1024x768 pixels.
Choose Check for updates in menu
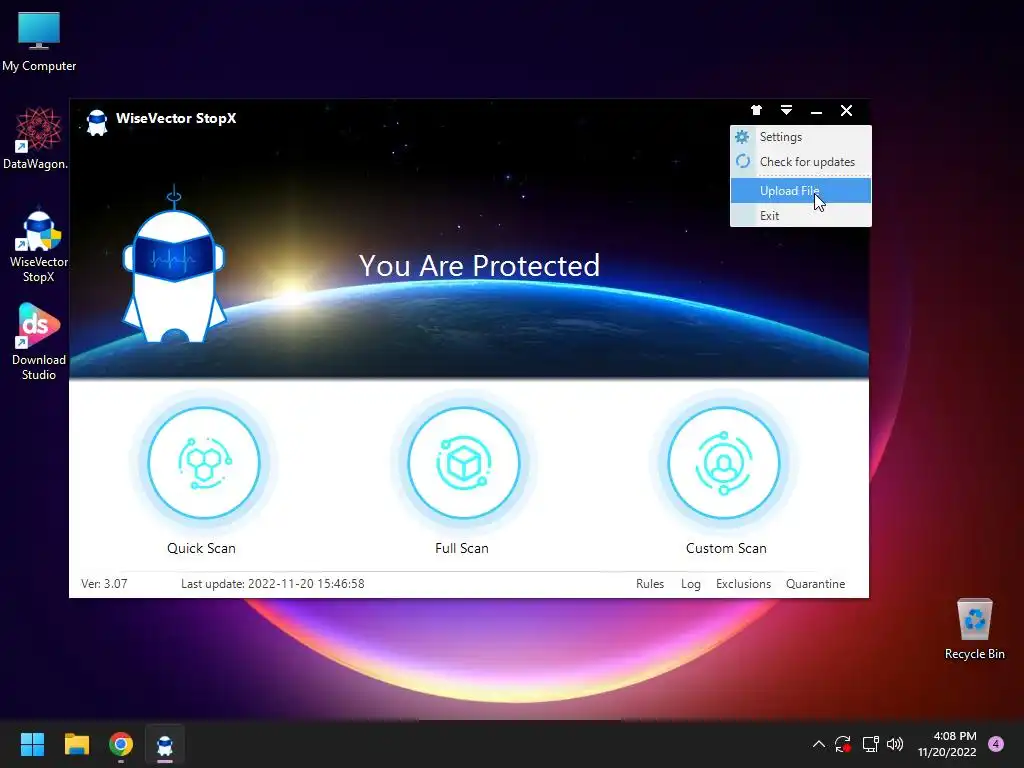801,162
